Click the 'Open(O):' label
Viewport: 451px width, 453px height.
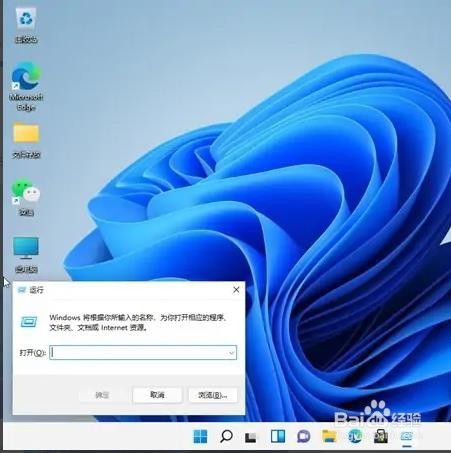coord(32,353)
